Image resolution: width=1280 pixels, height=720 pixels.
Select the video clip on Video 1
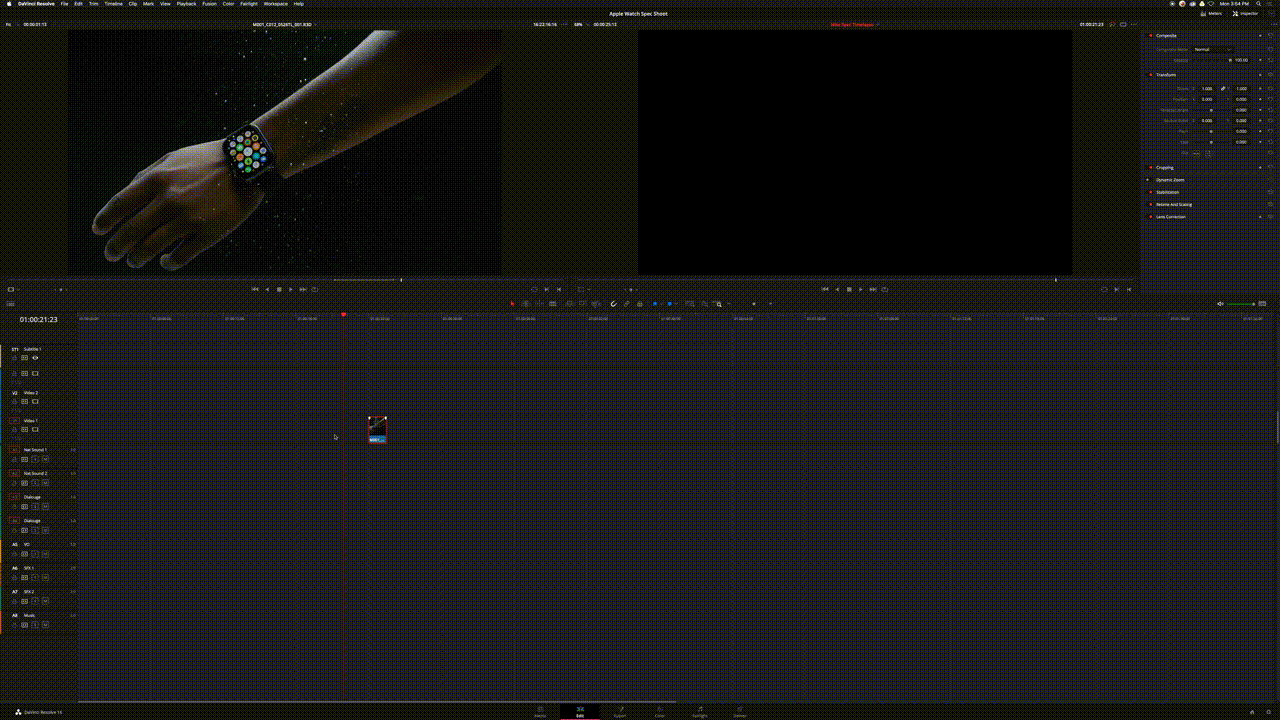tap(377, 430)
